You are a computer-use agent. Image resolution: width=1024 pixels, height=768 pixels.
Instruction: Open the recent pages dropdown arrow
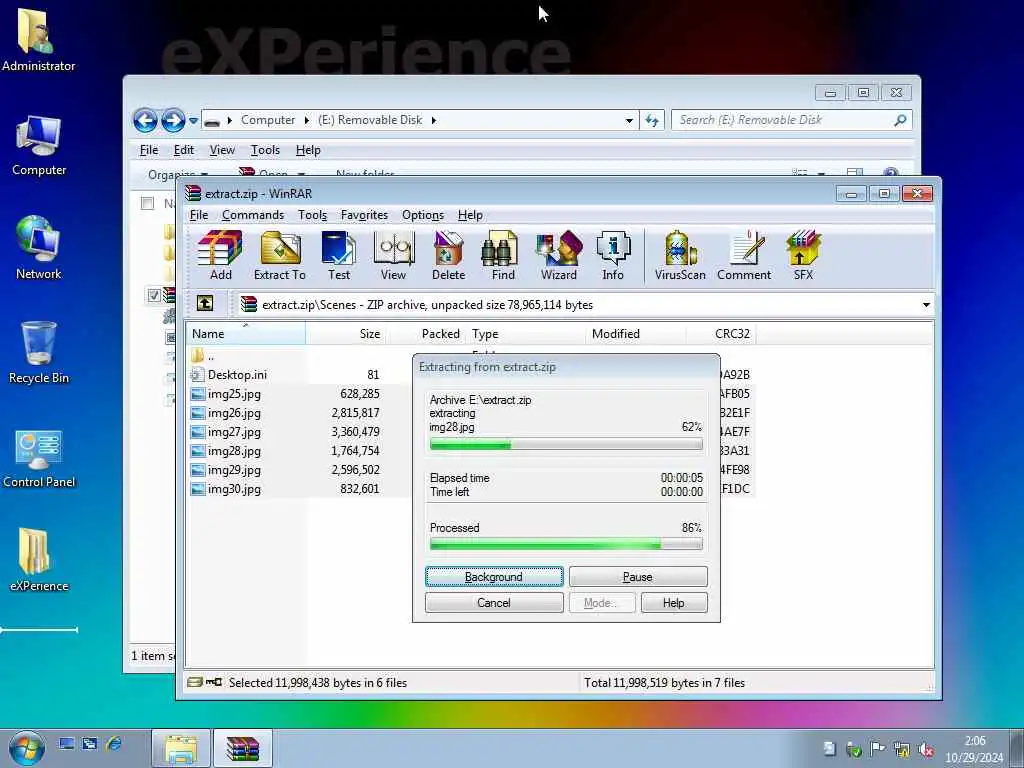193,121
